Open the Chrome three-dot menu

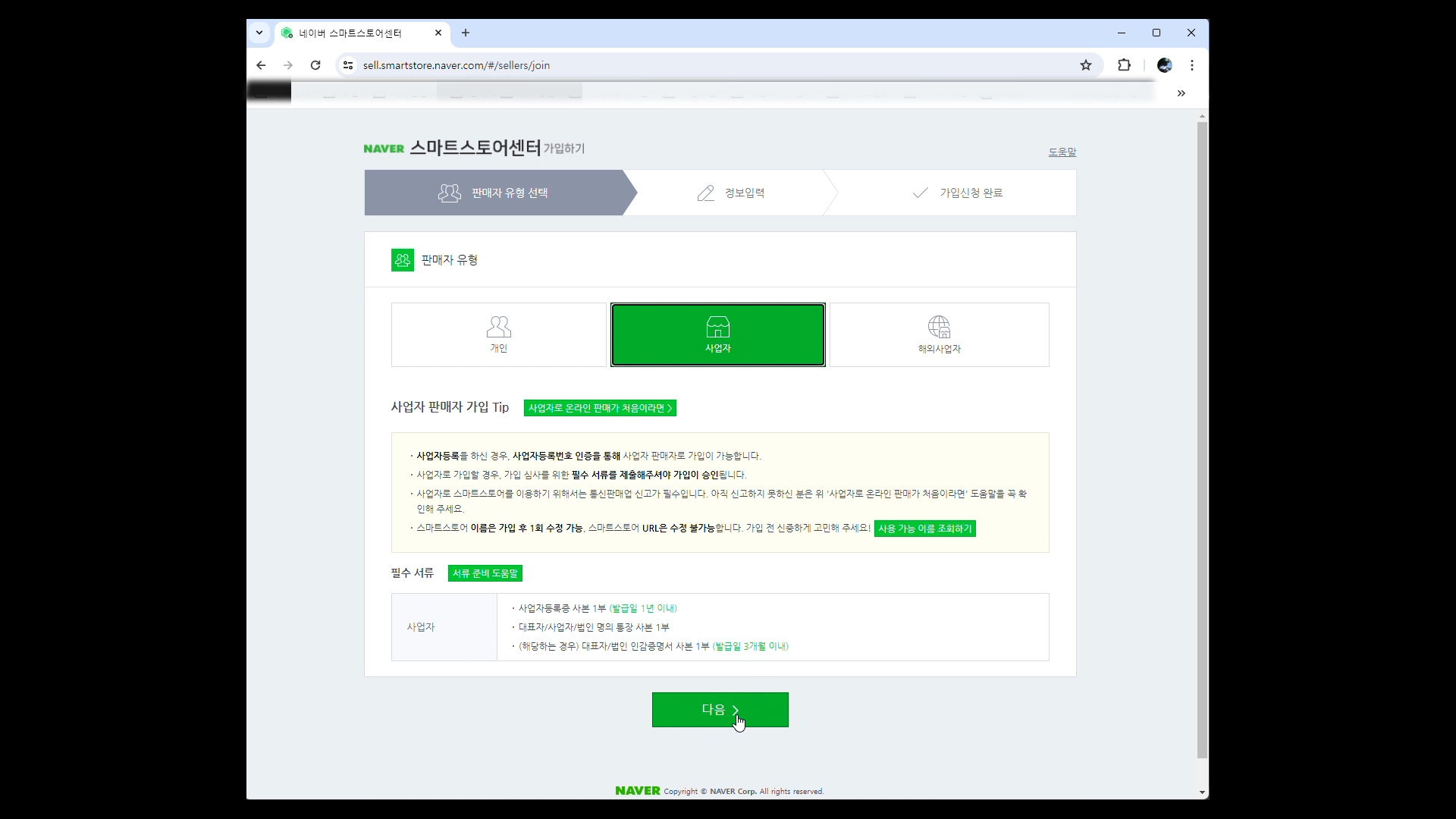1191,65
